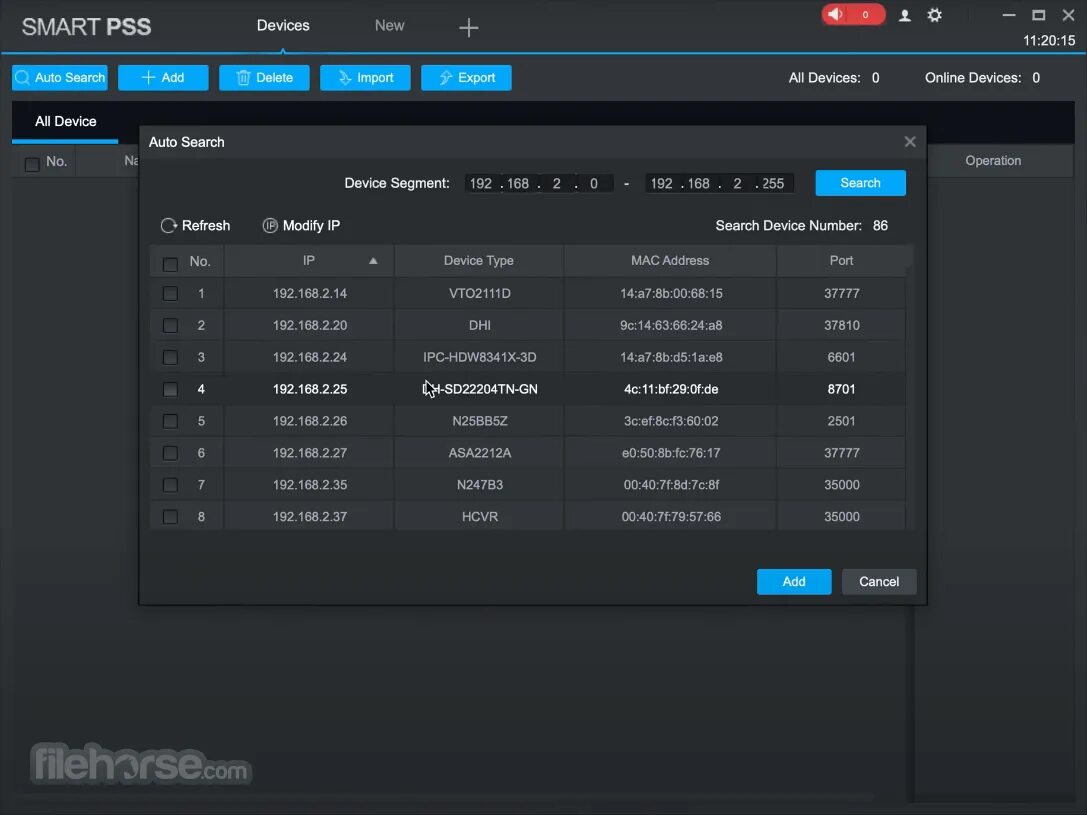Click the Cancel button in the dialog
The image size is (1087, 815).
[879, 582]
